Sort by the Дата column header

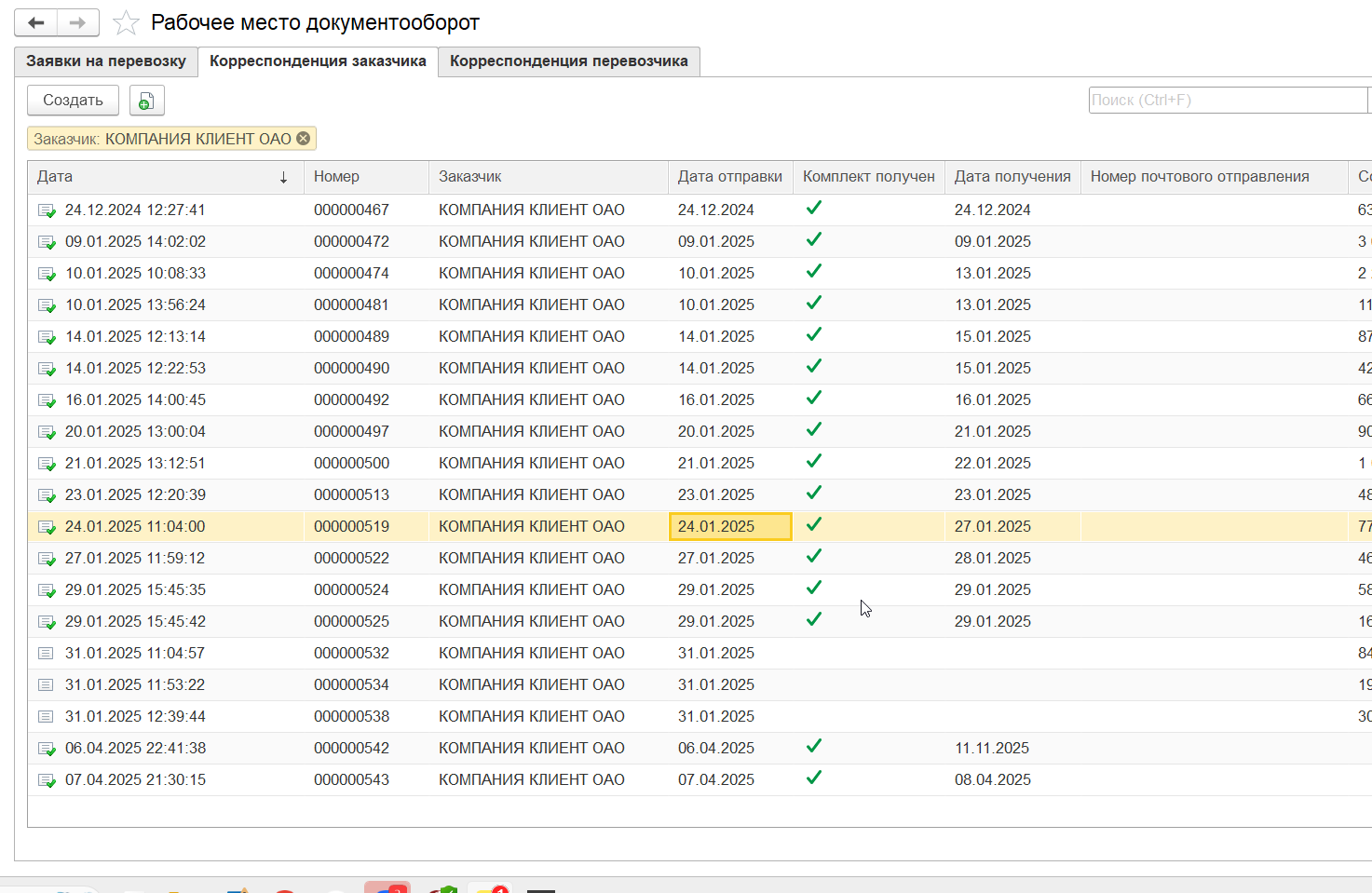pos(166,177)
